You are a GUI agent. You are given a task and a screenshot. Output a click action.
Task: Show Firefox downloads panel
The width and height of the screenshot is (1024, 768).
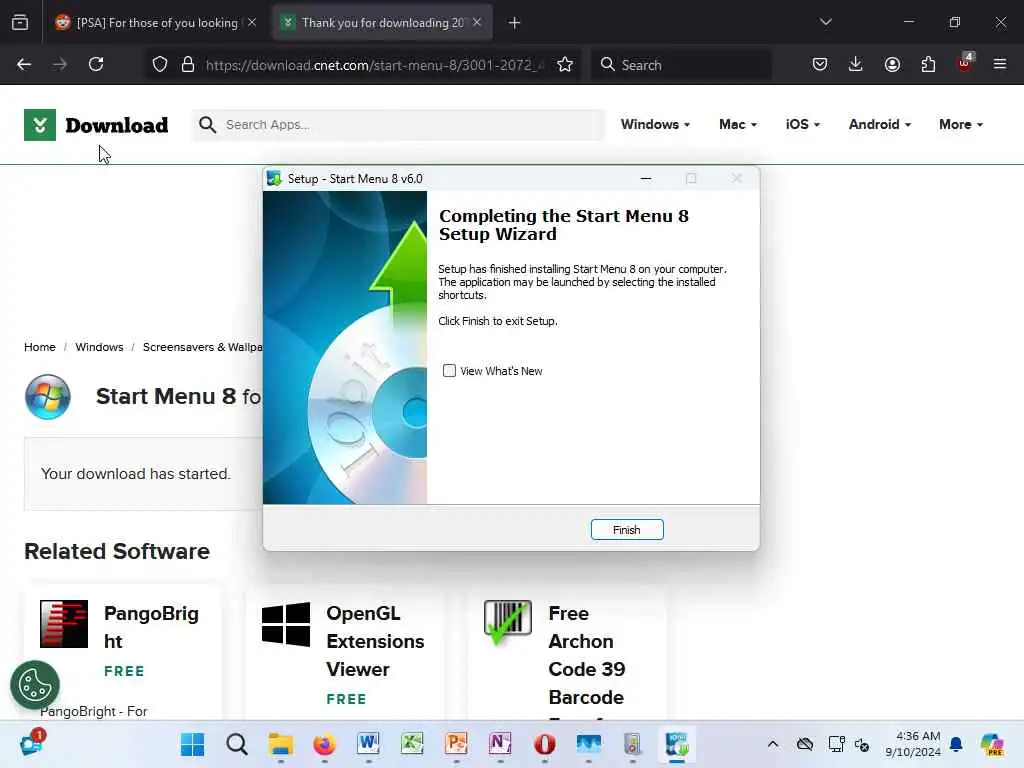pyautogui.click(x=856, y=64)
